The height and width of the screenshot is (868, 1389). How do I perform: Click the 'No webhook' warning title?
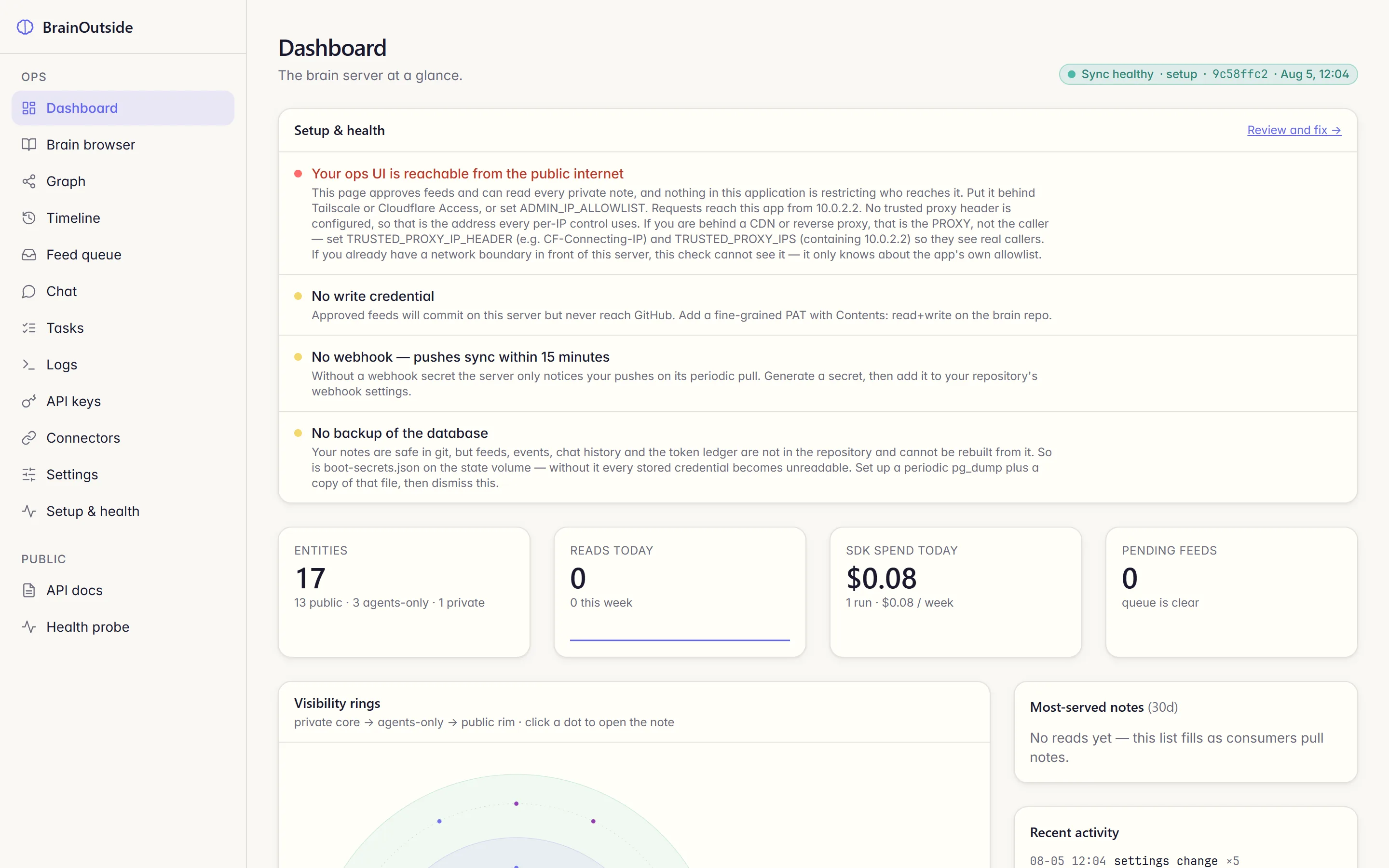[x=460, y=357]
